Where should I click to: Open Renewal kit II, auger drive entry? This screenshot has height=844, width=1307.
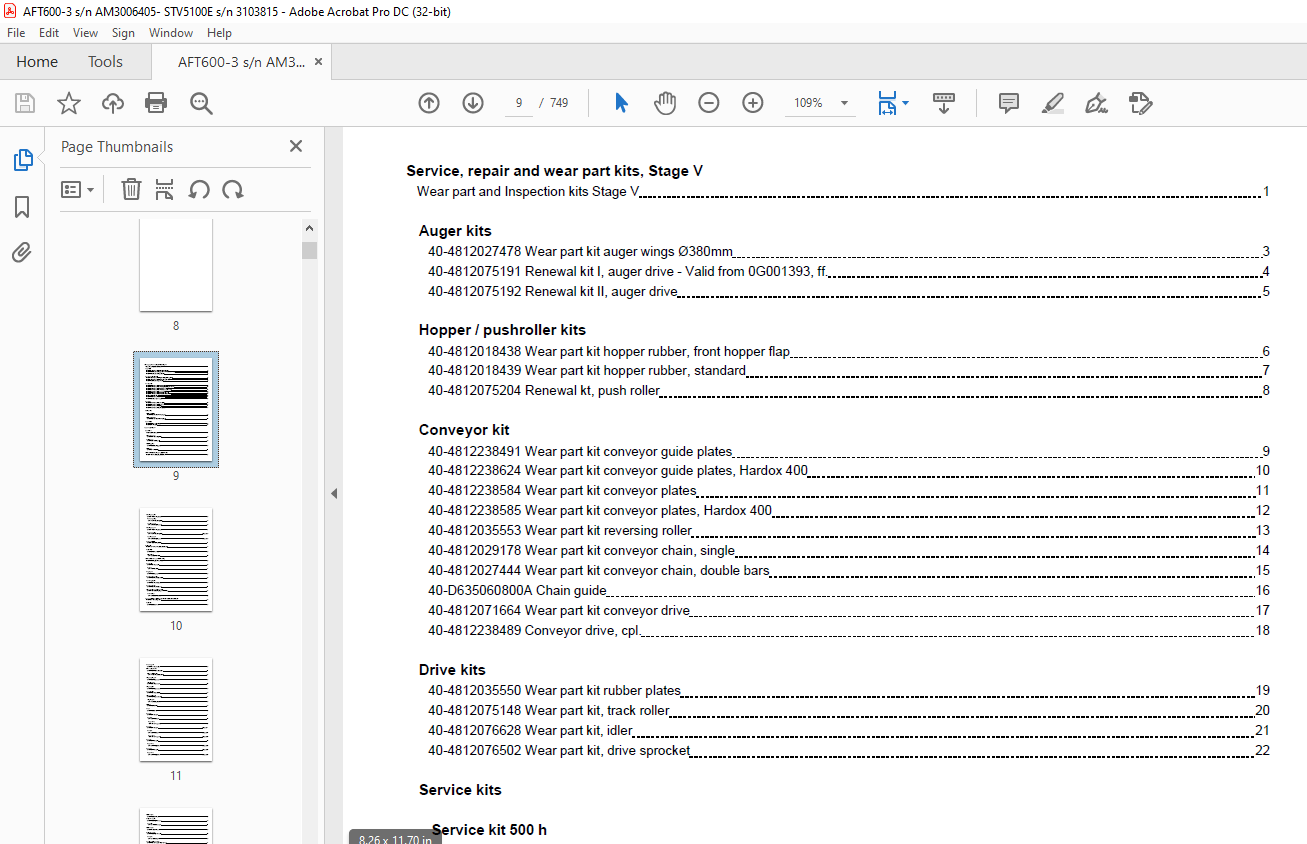coord(848,292)
